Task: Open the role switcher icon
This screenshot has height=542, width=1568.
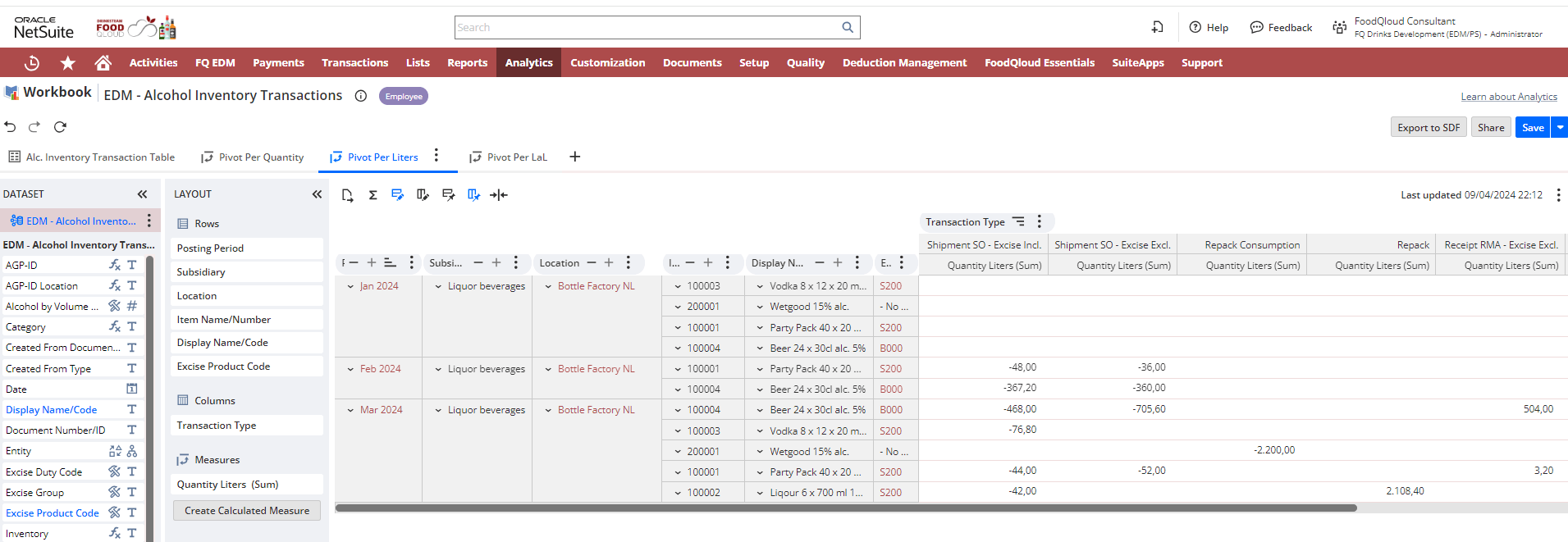Action: [1339, 27]
